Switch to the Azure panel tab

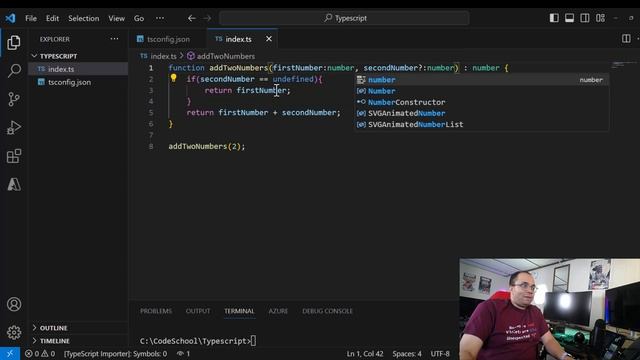pos(278,311)
